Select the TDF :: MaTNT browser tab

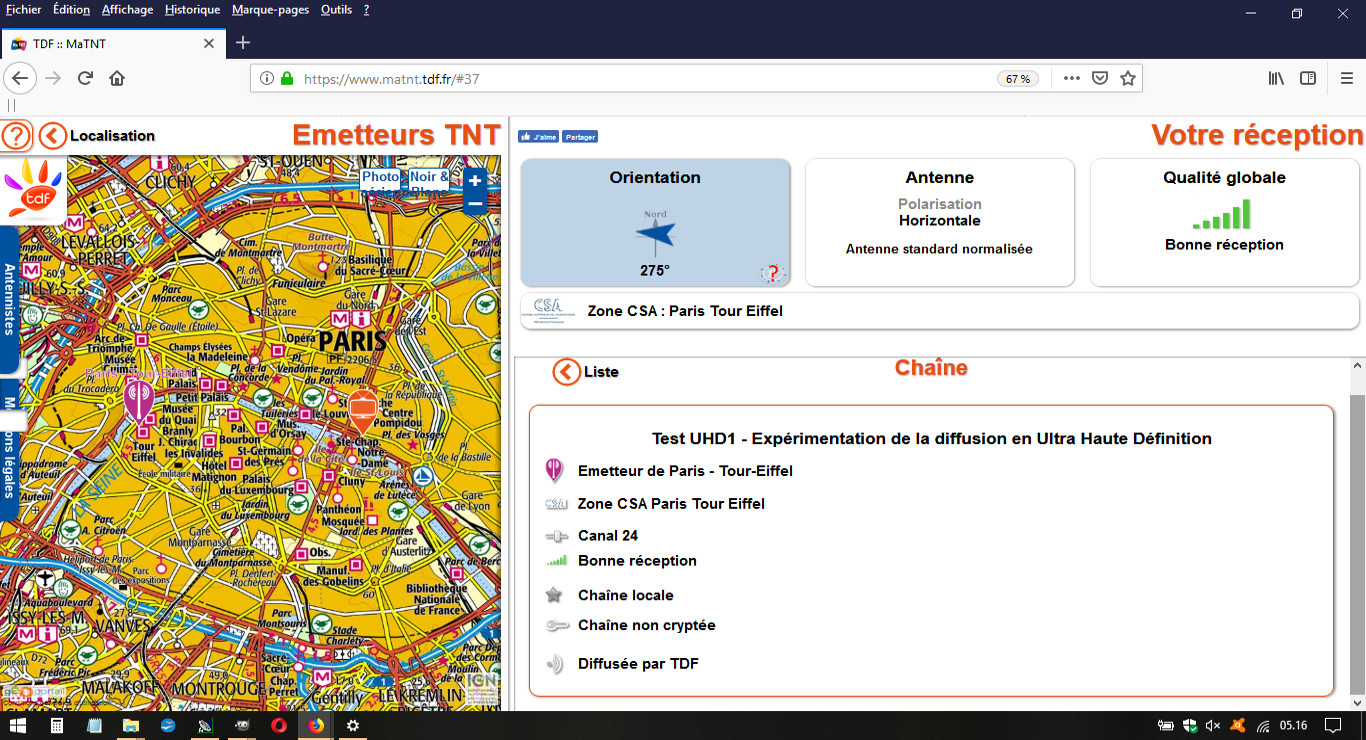pos(113,43)
